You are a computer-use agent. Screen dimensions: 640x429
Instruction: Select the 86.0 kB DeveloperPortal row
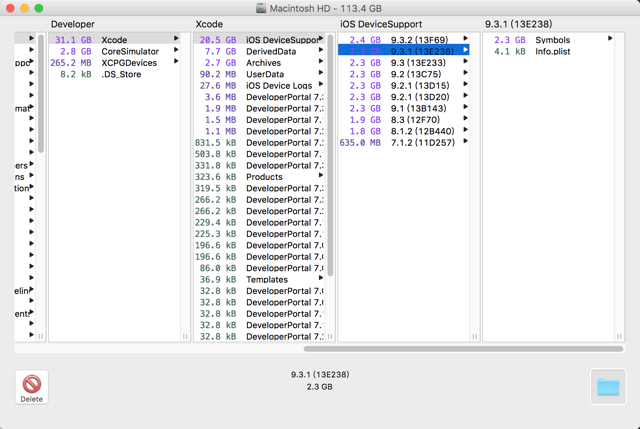pos(259,268)
